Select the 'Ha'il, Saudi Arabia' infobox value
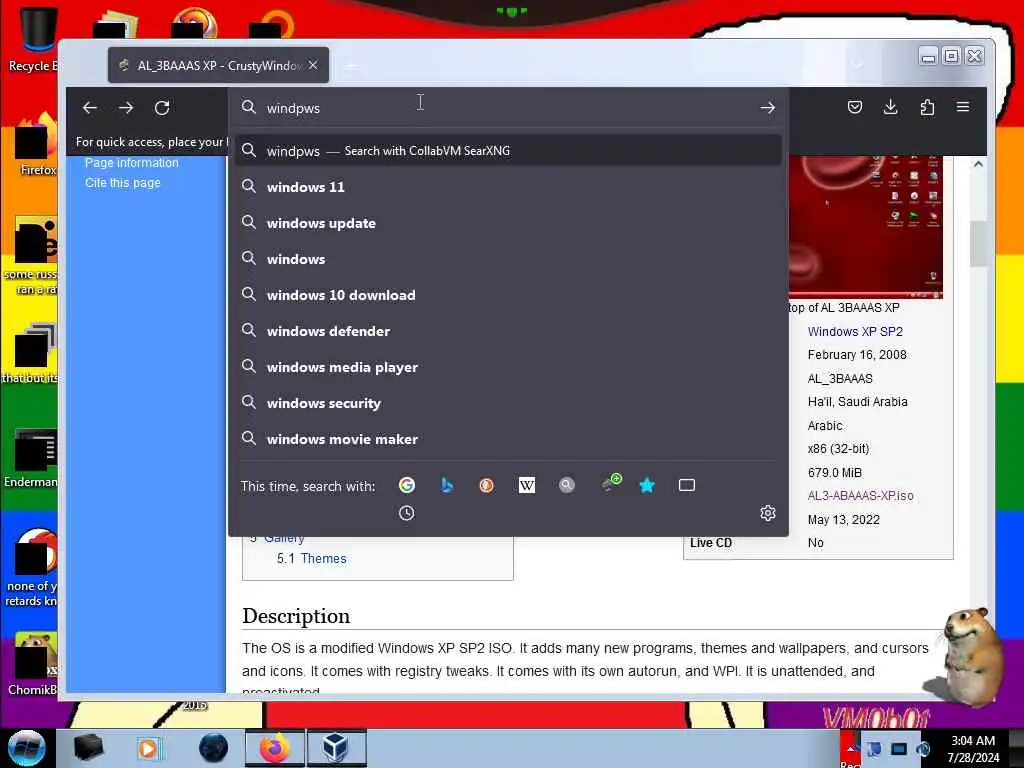1024x768 pixels. point(857,402)
